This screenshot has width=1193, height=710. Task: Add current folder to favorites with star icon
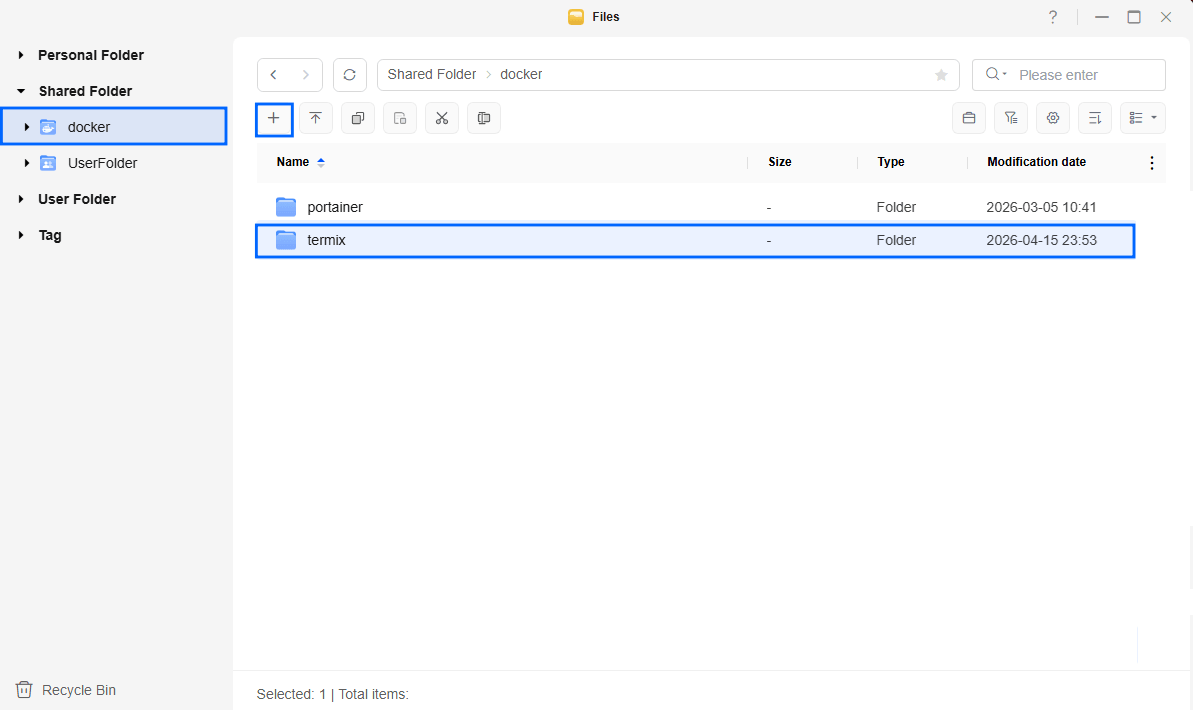[x=941, y=75]
